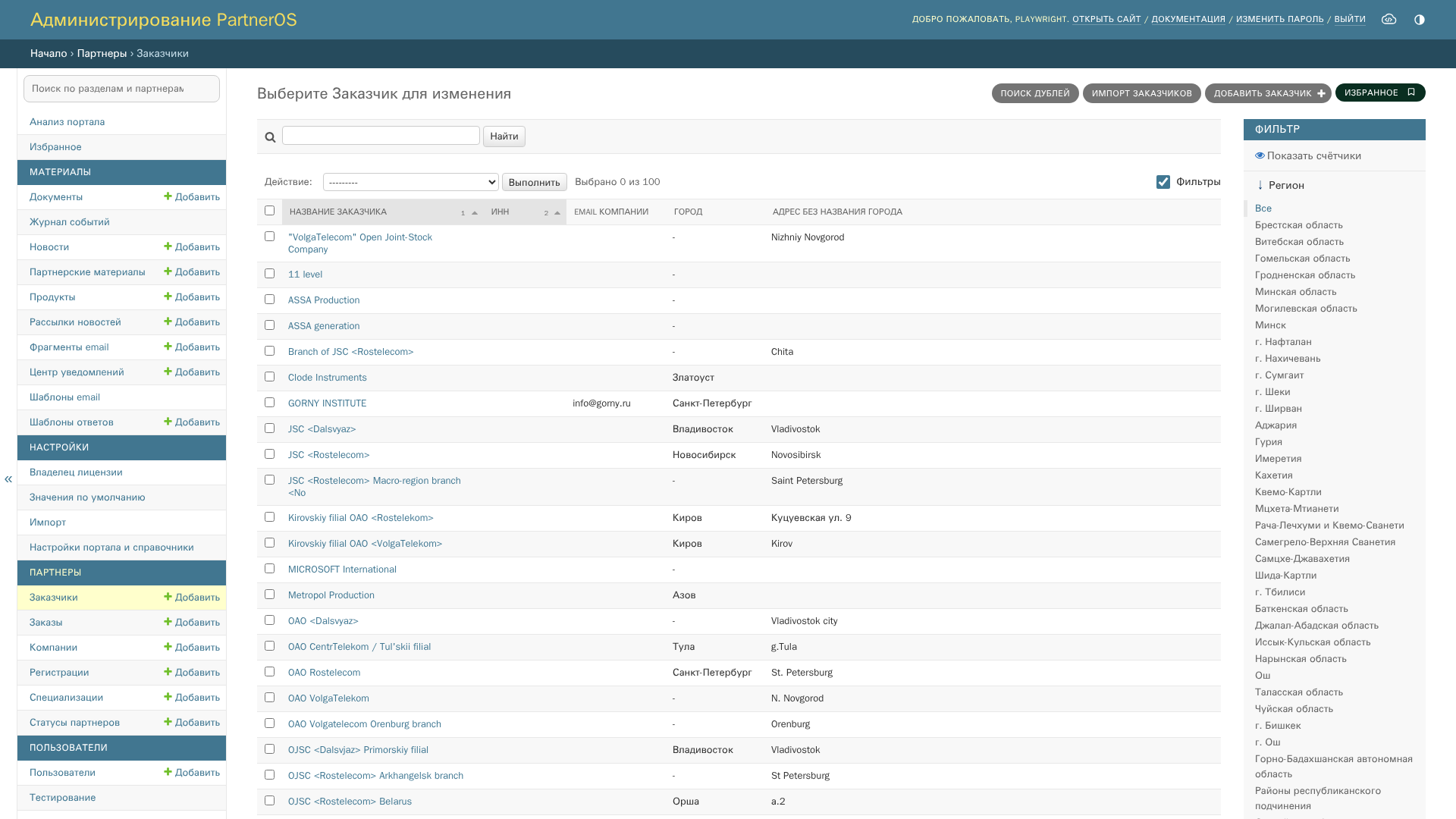The image size is (1456, 819).
Task: Click eye icon near Показать счётчики
Action: point(1260,155)
